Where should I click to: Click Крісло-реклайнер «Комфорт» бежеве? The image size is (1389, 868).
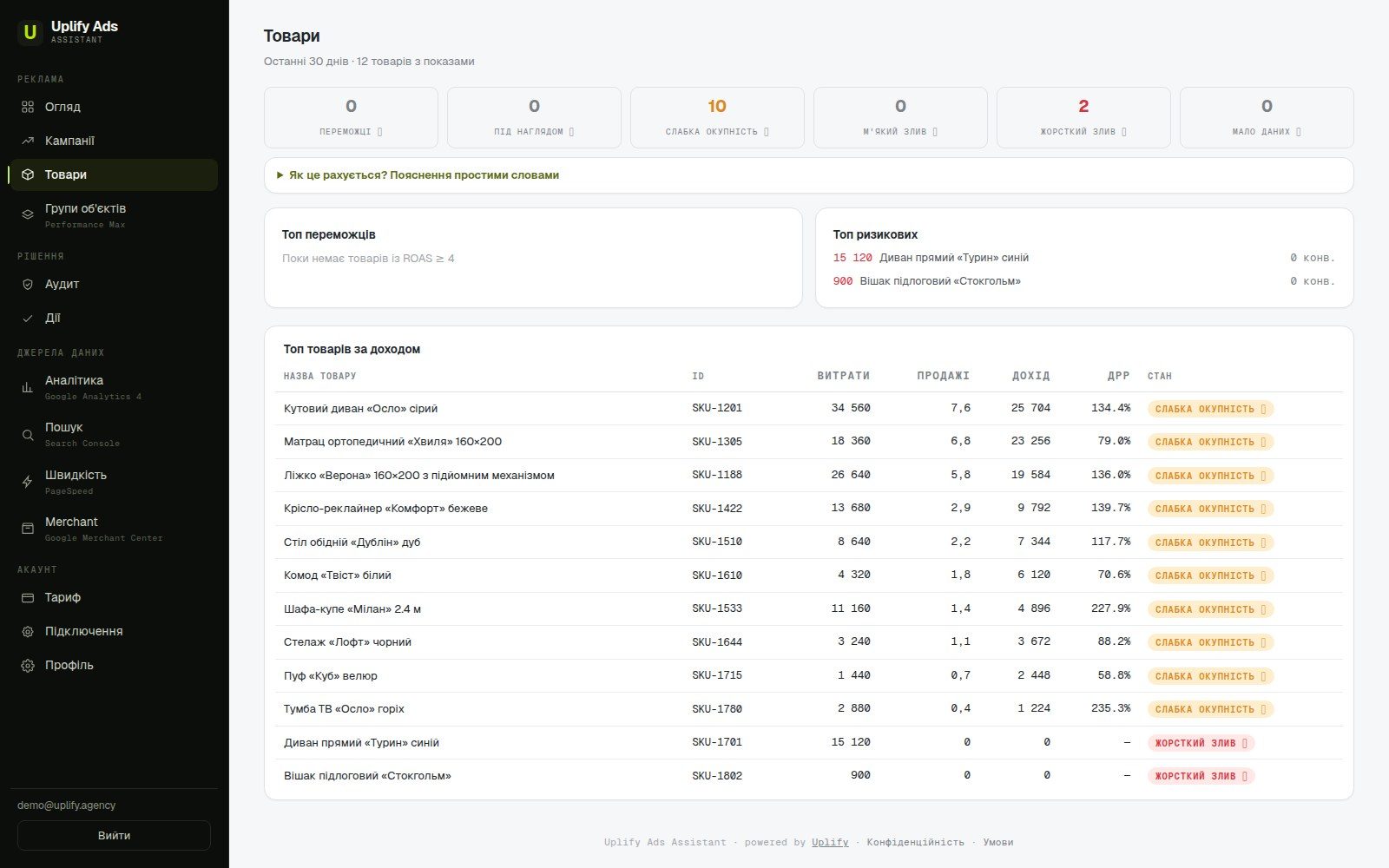385,509
